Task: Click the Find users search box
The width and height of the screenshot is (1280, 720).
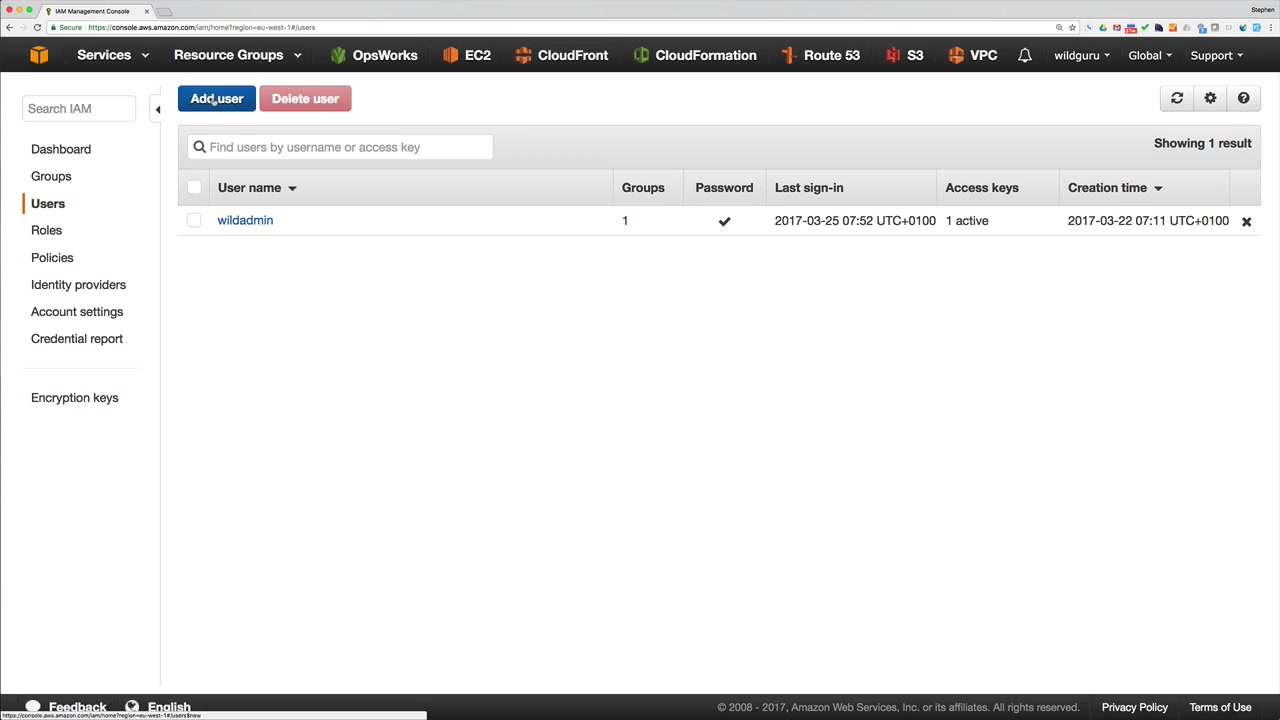Action: point(340,147)
